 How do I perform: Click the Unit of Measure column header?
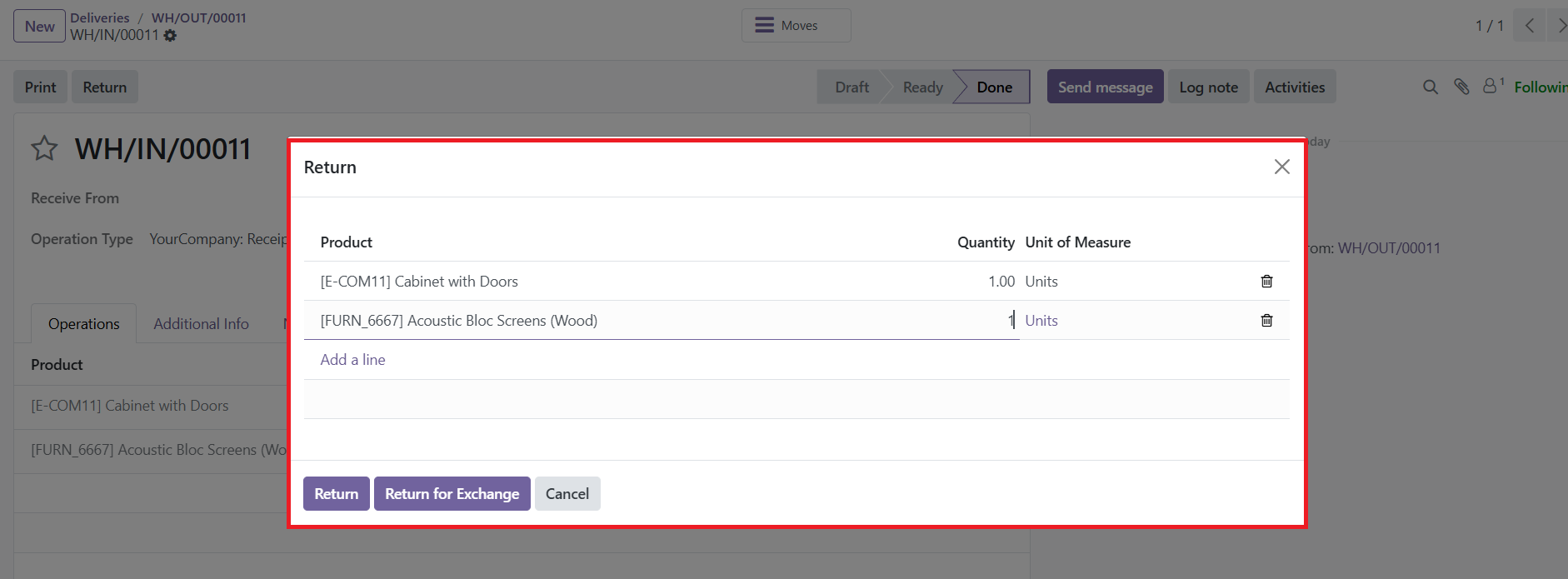click(x=1078, y=242)
